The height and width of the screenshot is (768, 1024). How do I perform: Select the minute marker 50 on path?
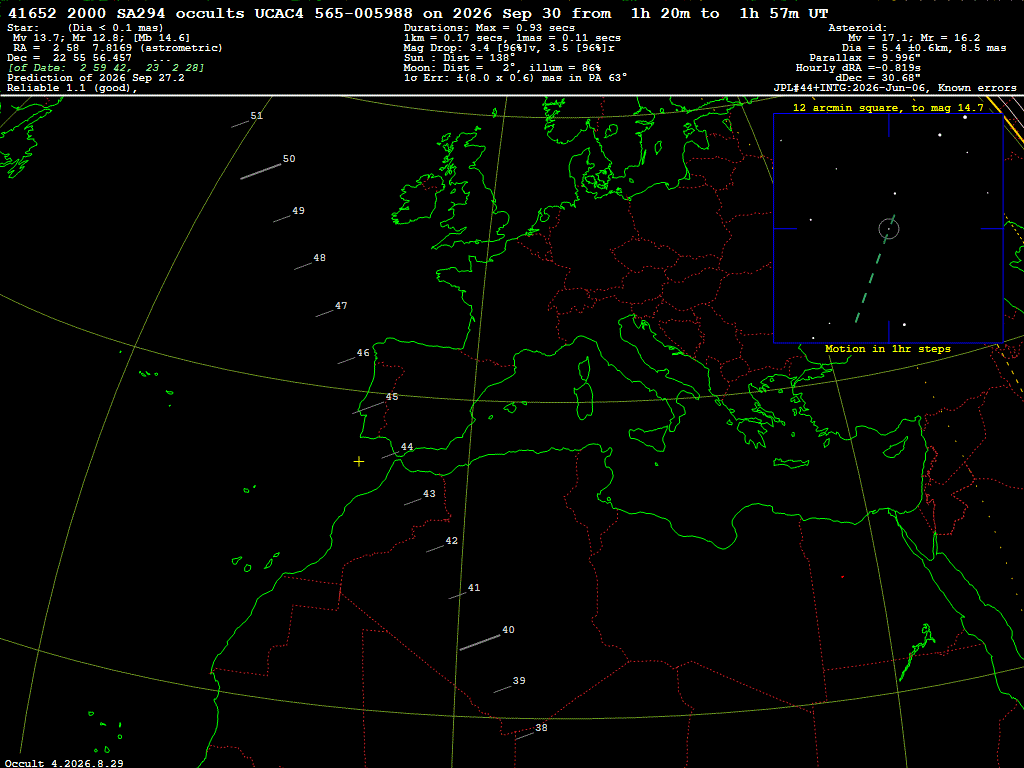[289, 159]
